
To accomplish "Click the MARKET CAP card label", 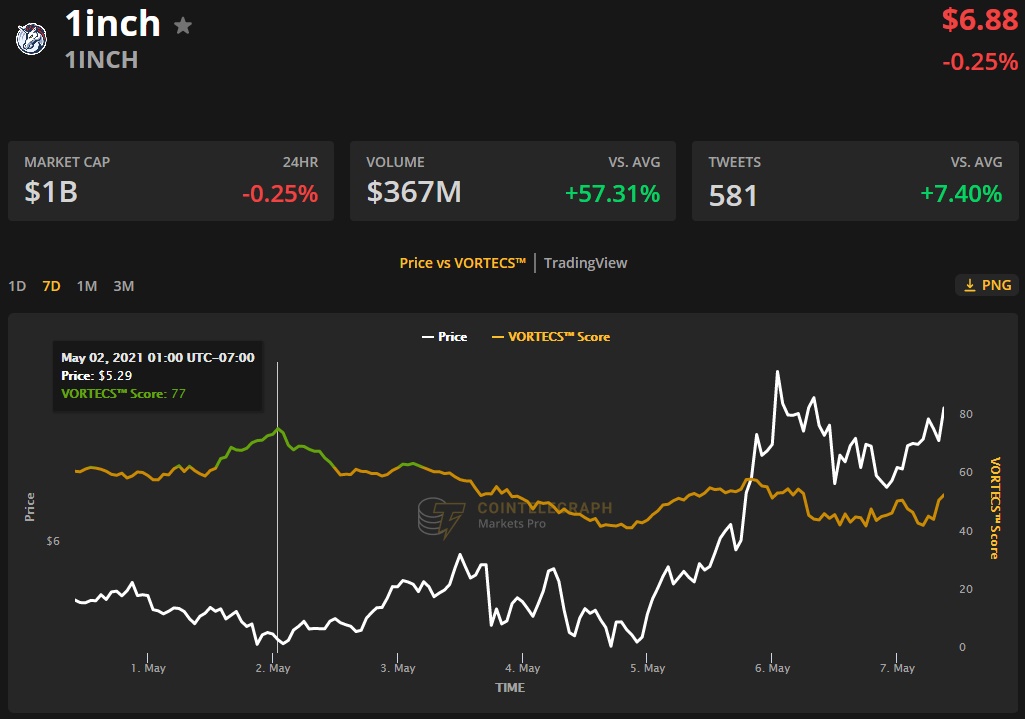I will 67,162.
